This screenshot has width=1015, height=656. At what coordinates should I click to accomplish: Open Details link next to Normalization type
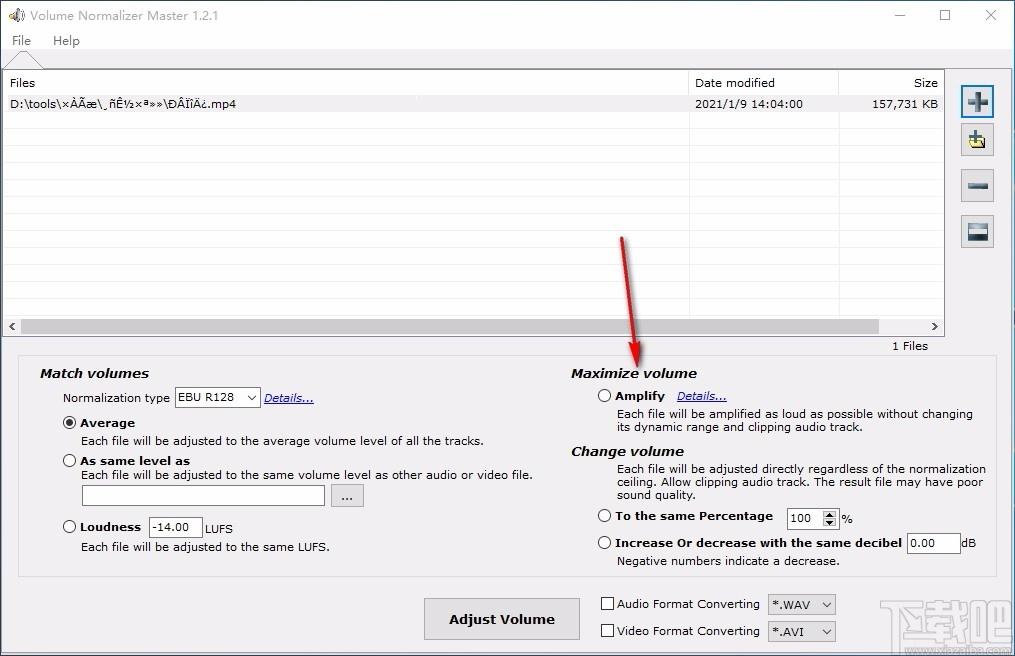[x=289, y=398]
